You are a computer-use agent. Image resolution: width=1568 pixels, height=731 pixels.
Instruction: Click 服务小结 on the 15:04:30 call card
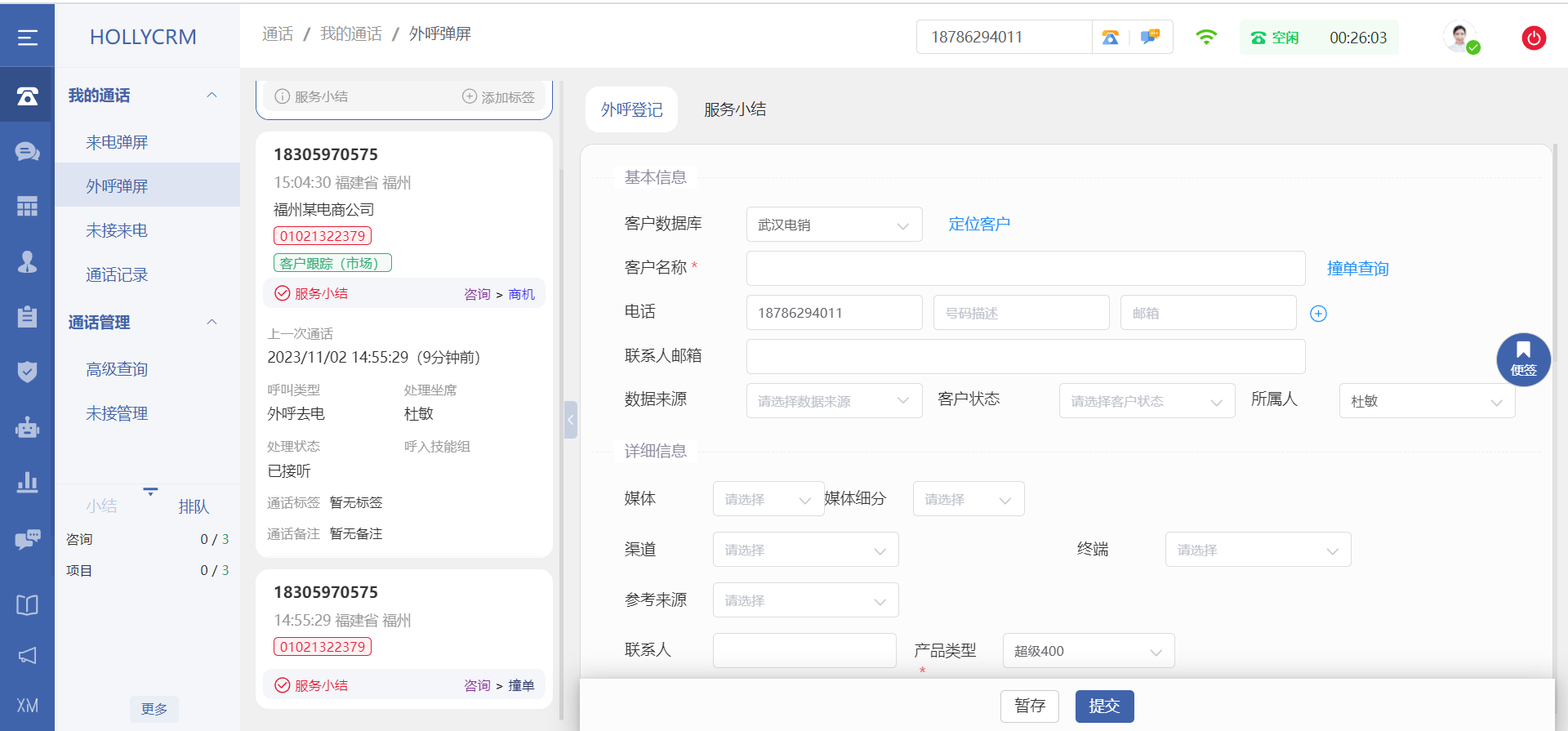[321, 293]
